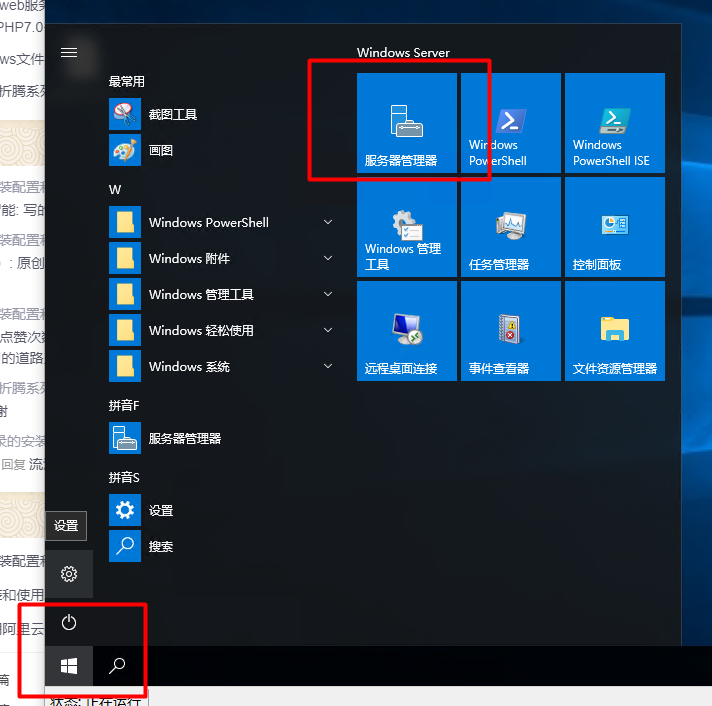Click the power button icon
This screenshot has width=712, height=706.
click(x=69, y=622)
